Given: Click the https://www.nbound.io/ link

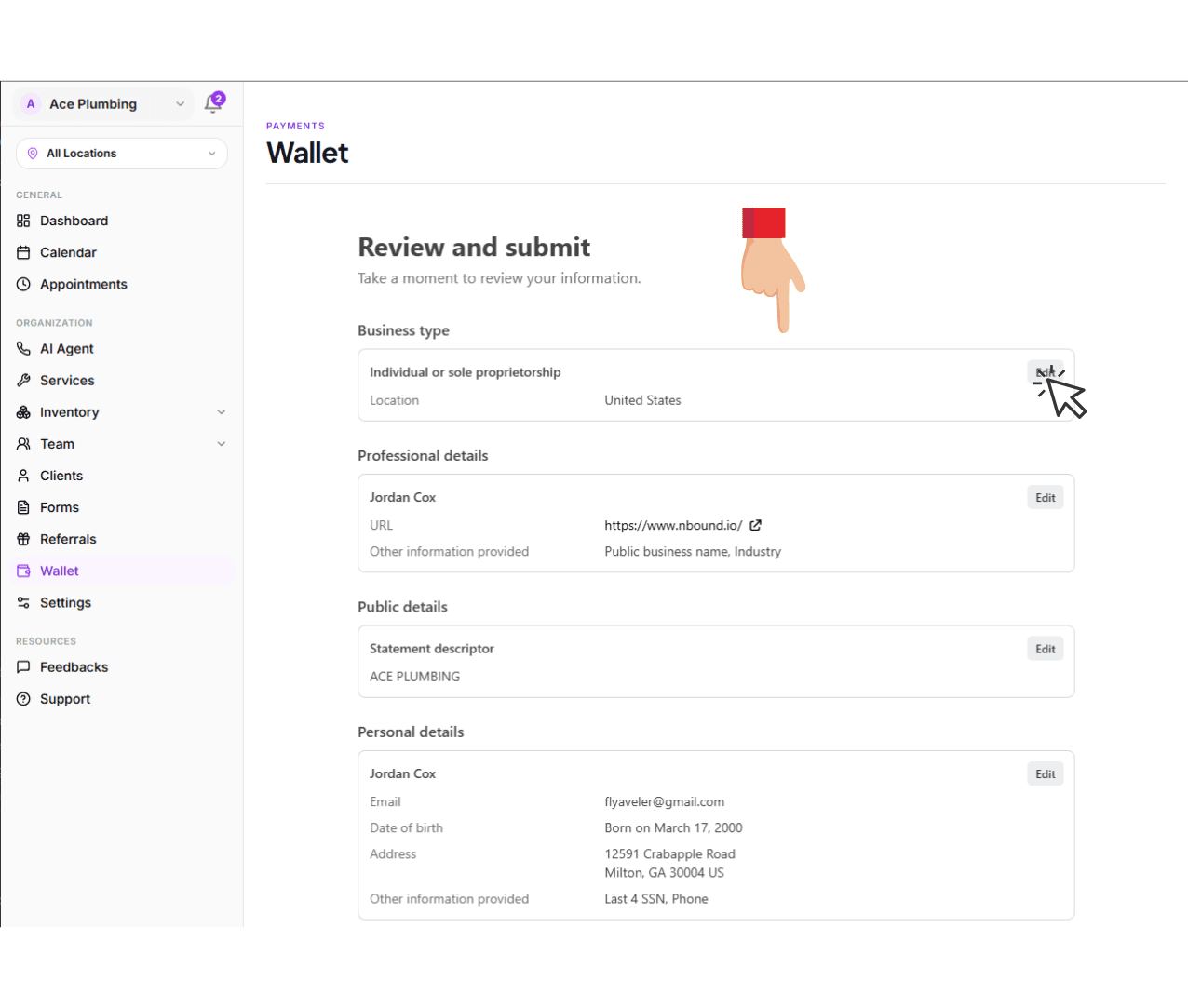Looking at the screenshot, I should click(673, 525).
